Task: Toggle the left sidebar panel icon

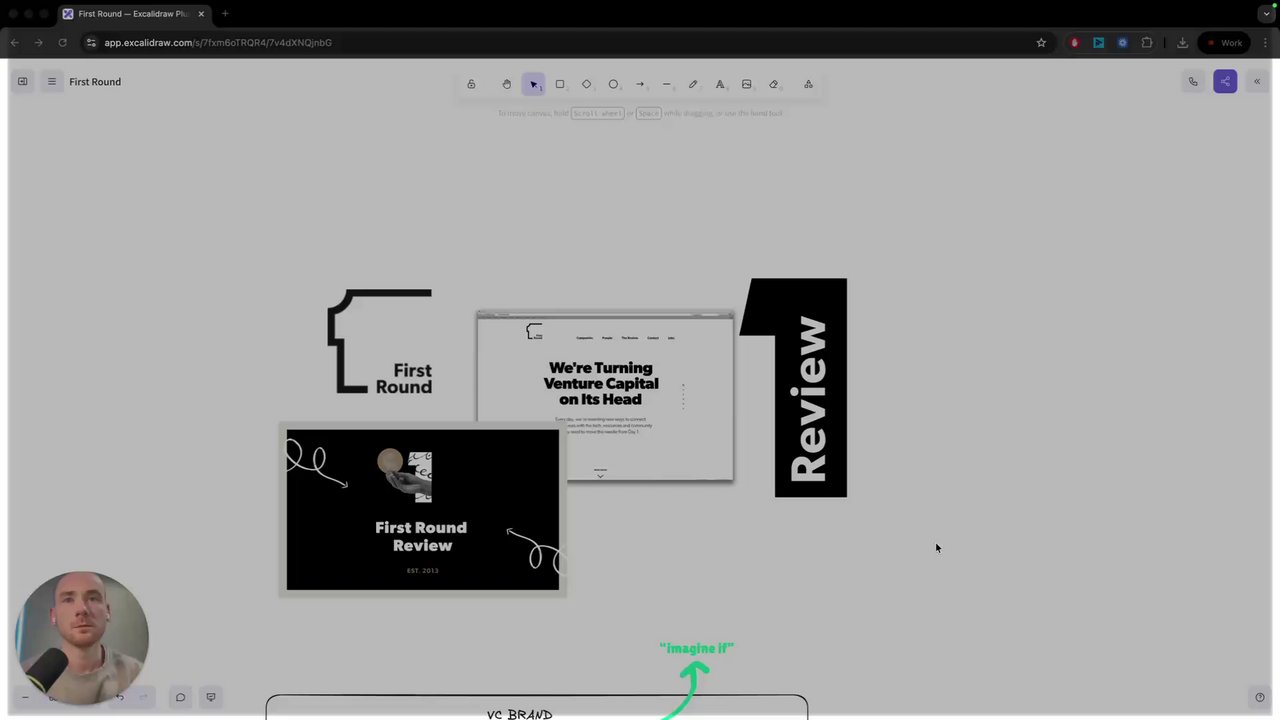Action: click(22, 82)
